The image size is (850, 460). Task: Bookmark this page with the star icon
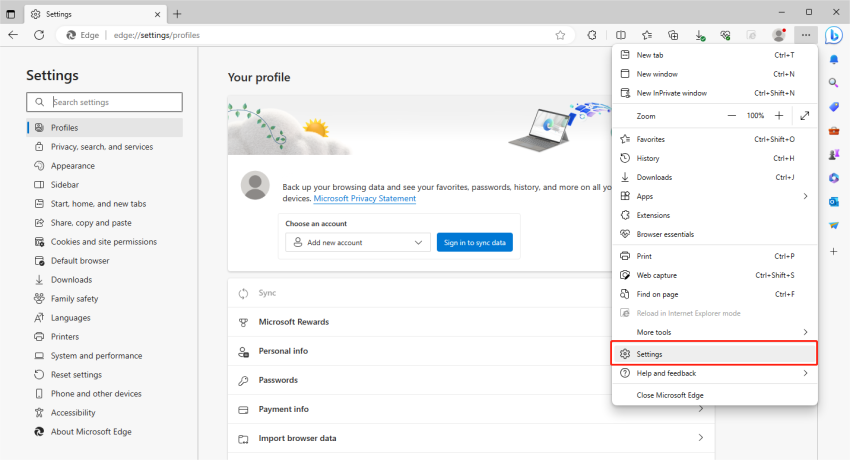click(560, 35)
